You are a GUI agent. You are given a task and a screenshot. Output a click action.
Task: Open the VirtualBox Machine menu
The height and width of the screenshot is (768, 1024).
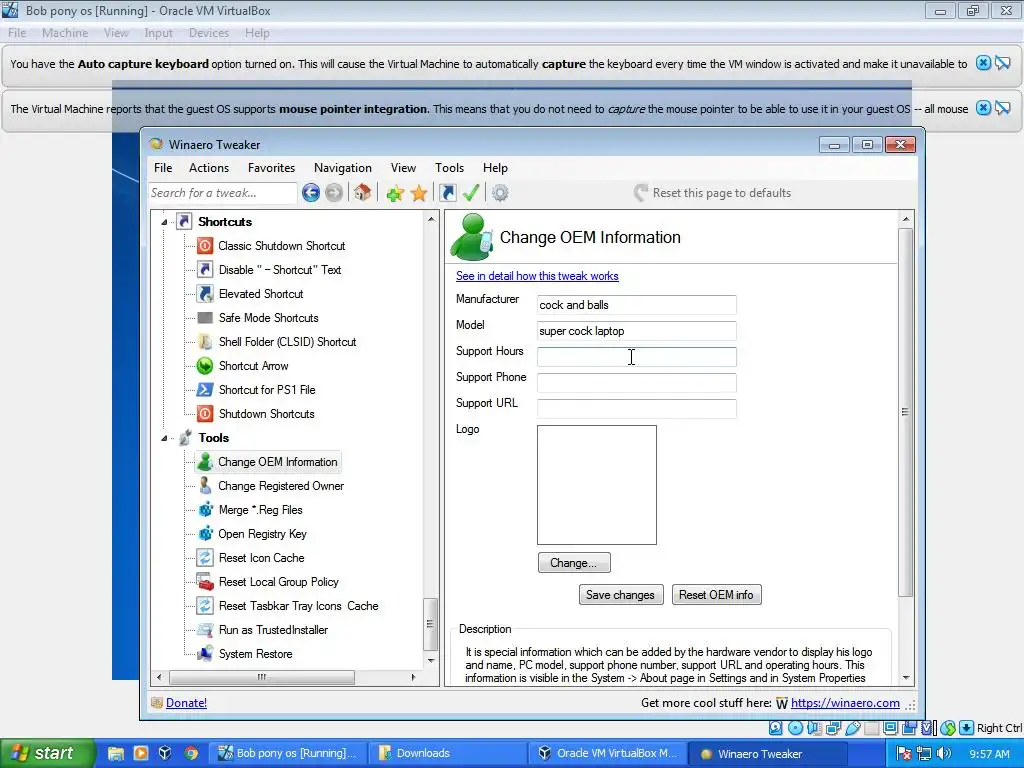tap(65, 33)
